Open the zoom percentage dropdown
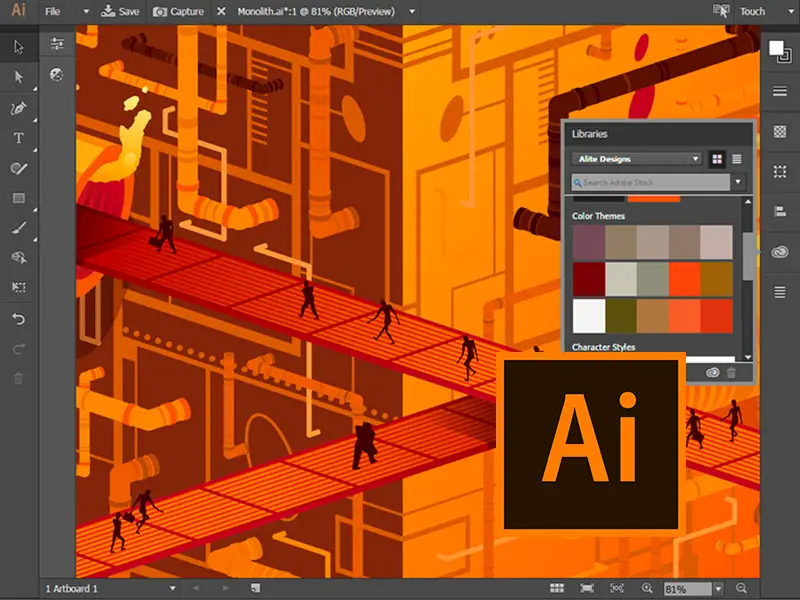Image resolution: width=800 pixels, height=600 pixels. pyautogui.click(x=719, y=589)
